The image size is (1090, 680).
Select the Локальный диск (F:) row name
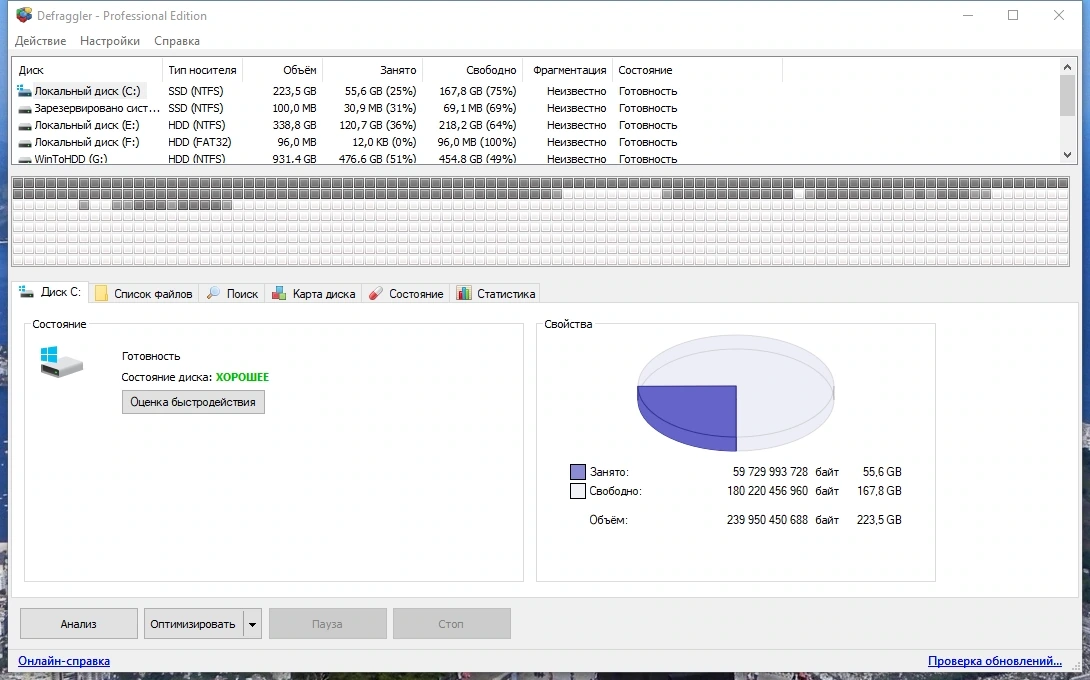(87, 143)
